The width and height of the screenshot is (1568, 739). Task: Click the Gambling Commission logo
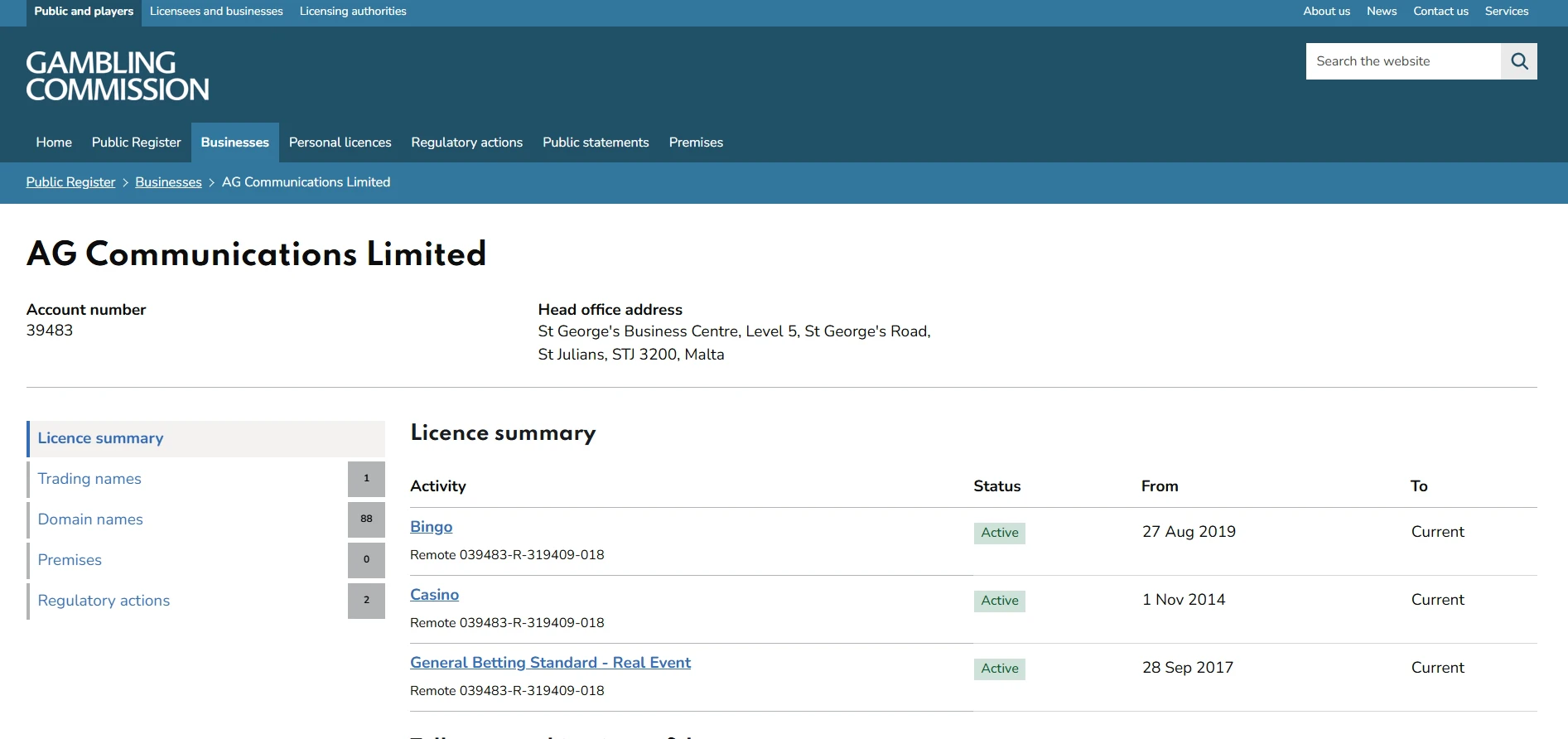click(118, 76)
